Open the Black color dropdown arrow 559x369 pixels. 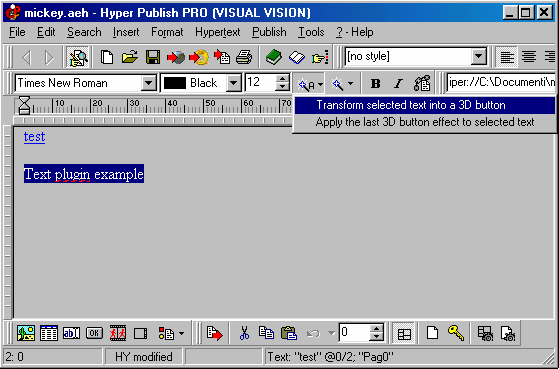point(234,83)
